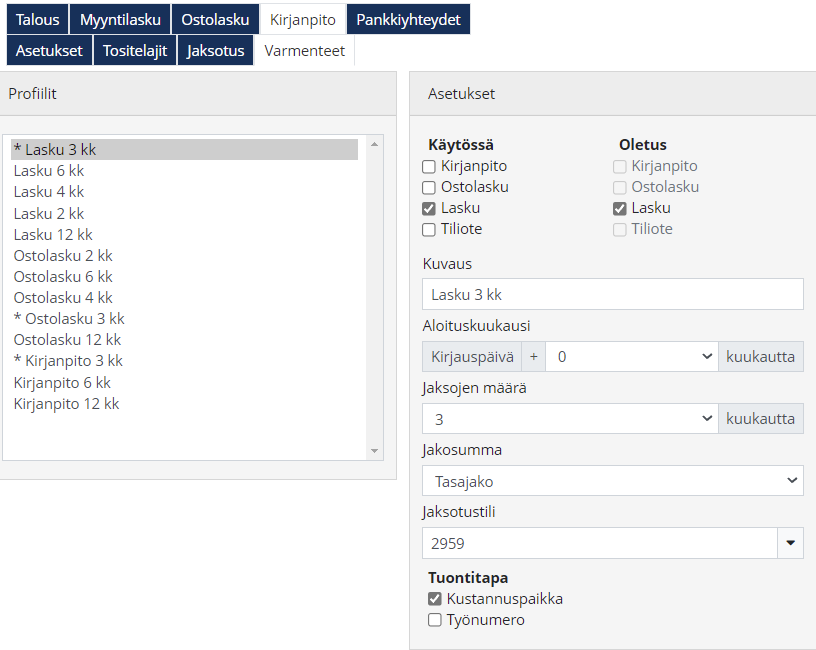
Task: Toggle the Lasku checkbox under Oletus
Action: (620, 209)
